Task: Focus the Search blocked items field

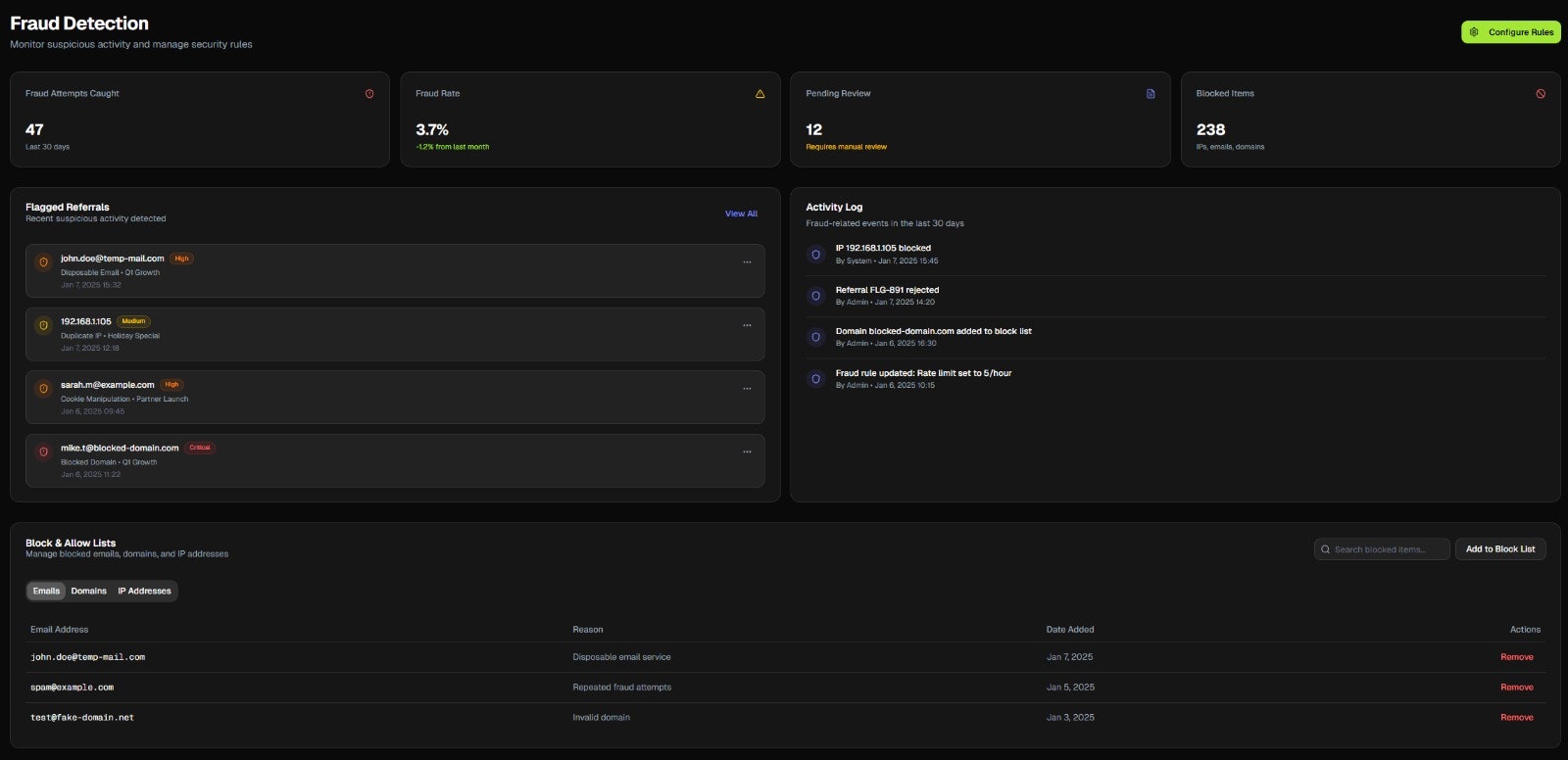Action: click(1382, 549)
